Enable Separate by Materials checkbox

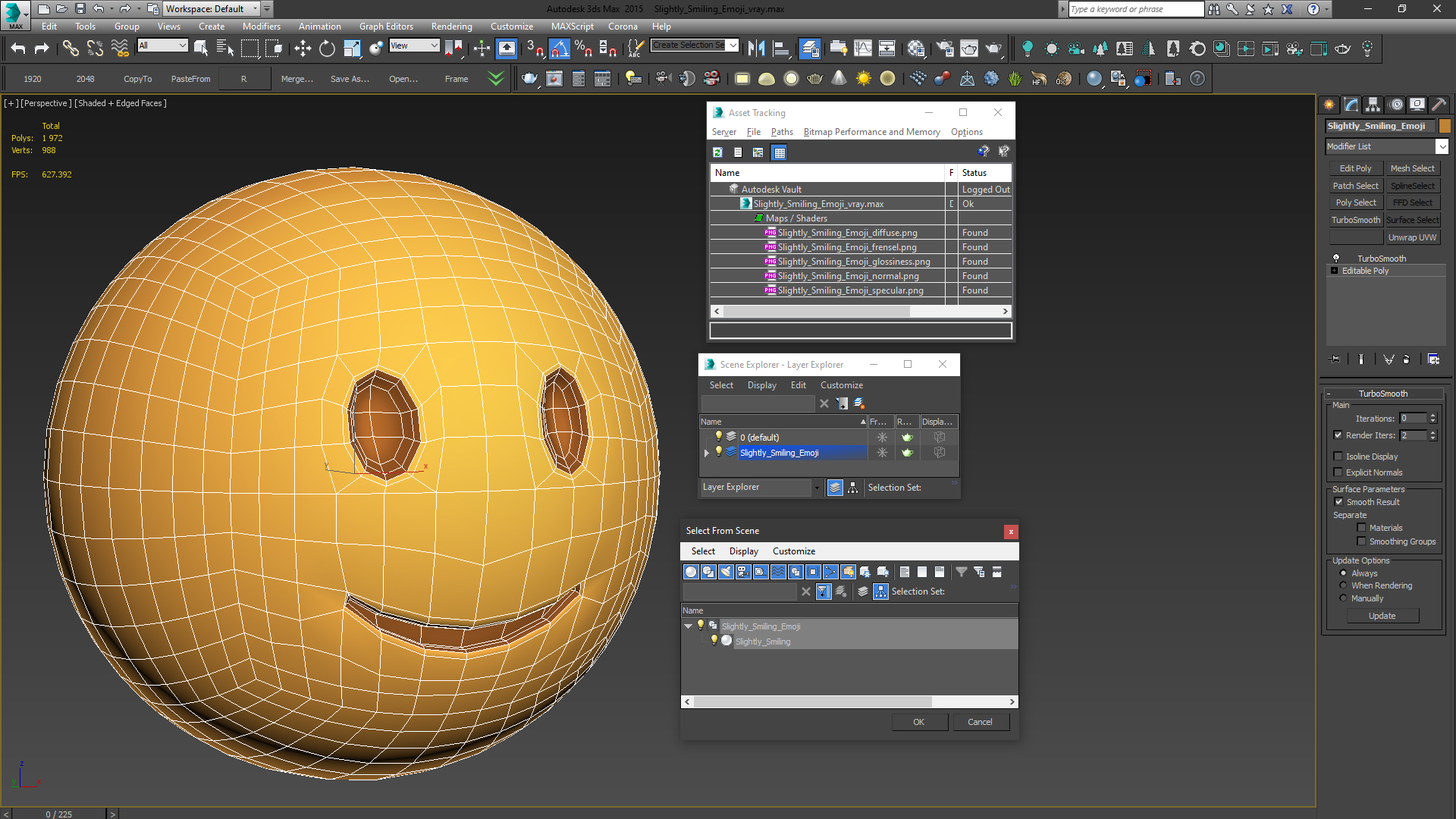[x=1361, y=528]
